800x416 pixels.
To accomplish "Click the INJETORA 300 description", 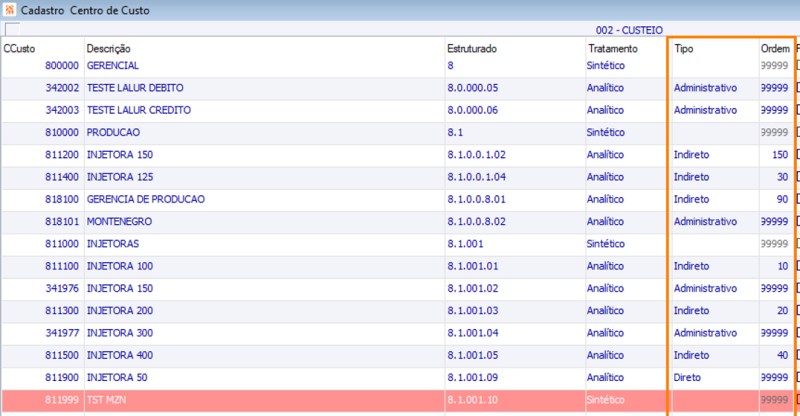I will coord(120,333).
